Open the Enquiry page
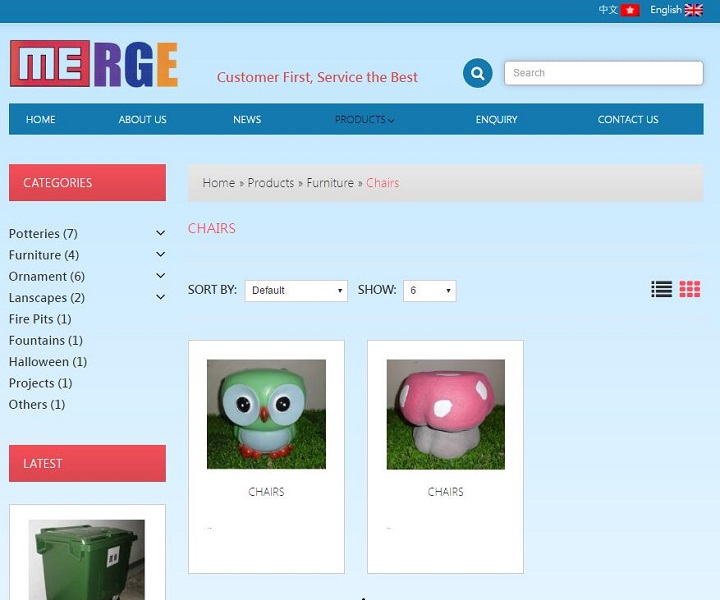 pos(496,119)
